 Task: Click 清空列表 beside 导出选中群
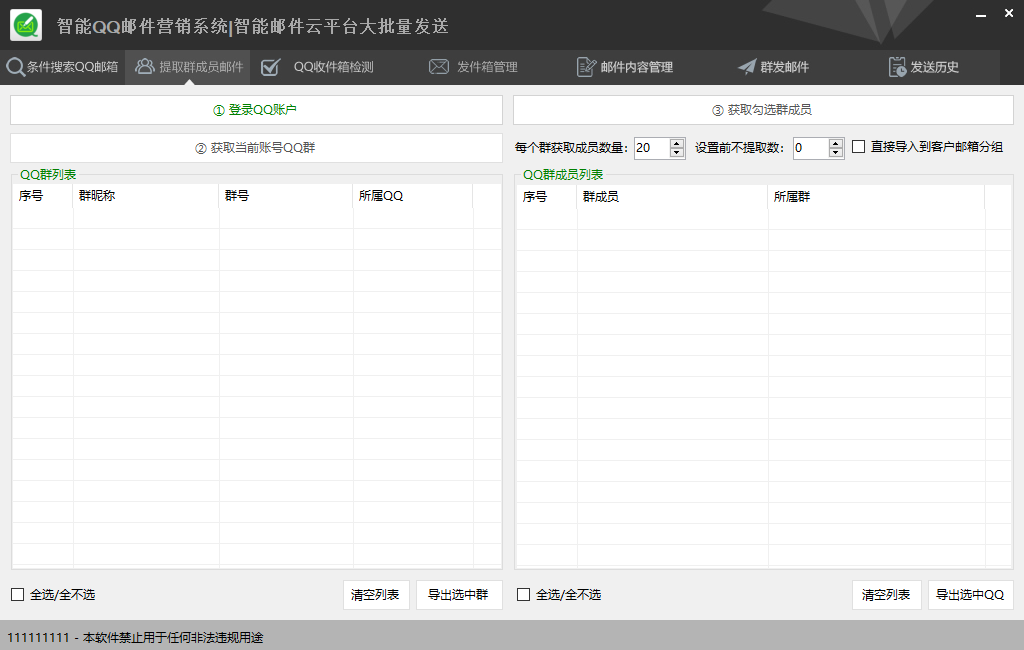click(376, 595)
